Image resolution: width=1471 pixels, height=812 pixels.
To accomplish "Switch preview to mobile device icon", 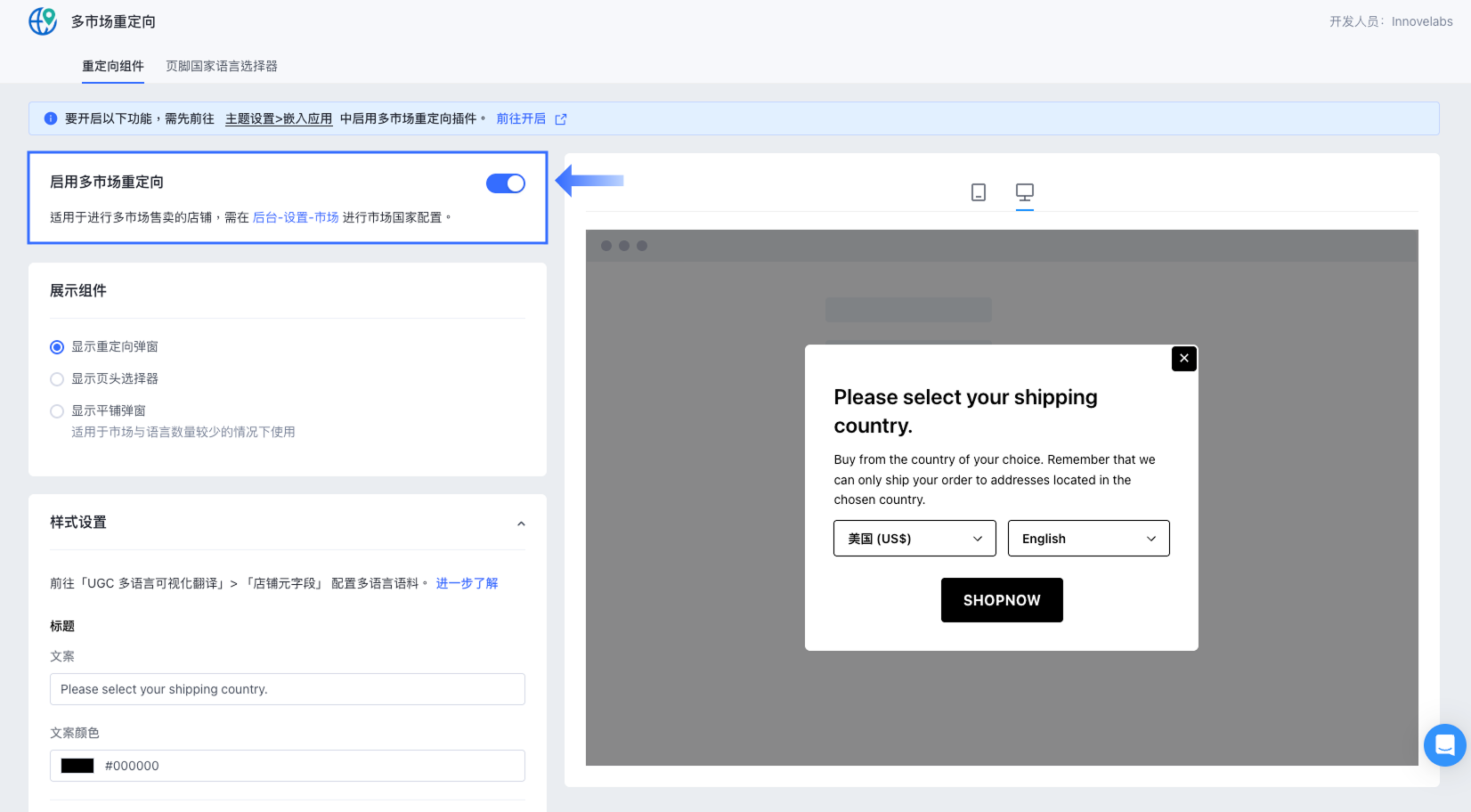I will pos(979,192).
